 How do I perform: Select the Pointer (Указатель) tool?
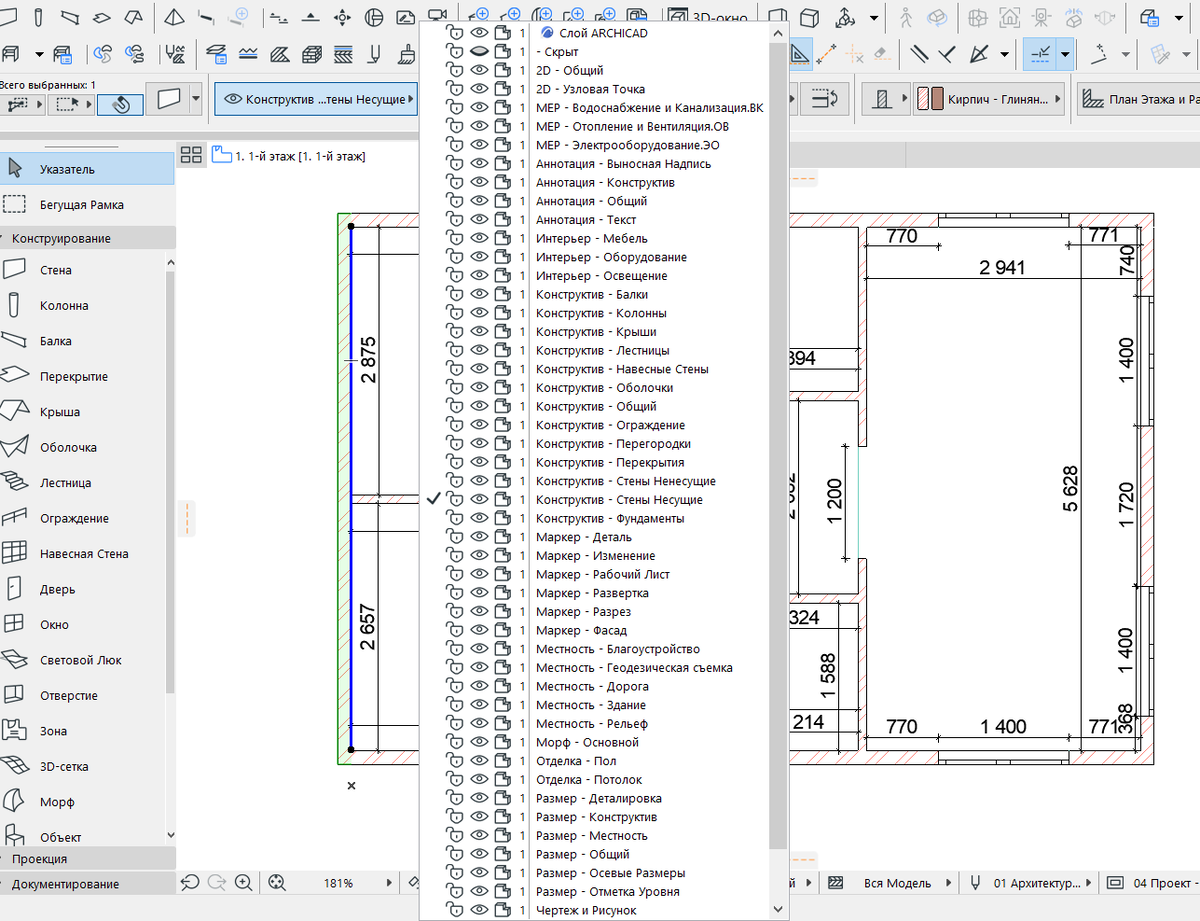pos(87,169)
